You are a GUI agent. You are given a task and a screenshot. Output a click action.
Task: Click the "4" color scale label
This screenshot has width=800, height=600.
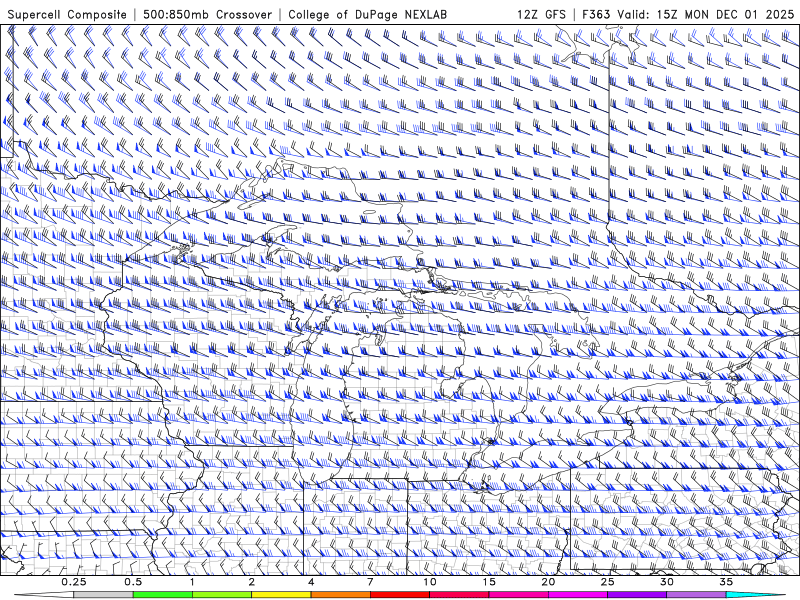coord(311,582)
